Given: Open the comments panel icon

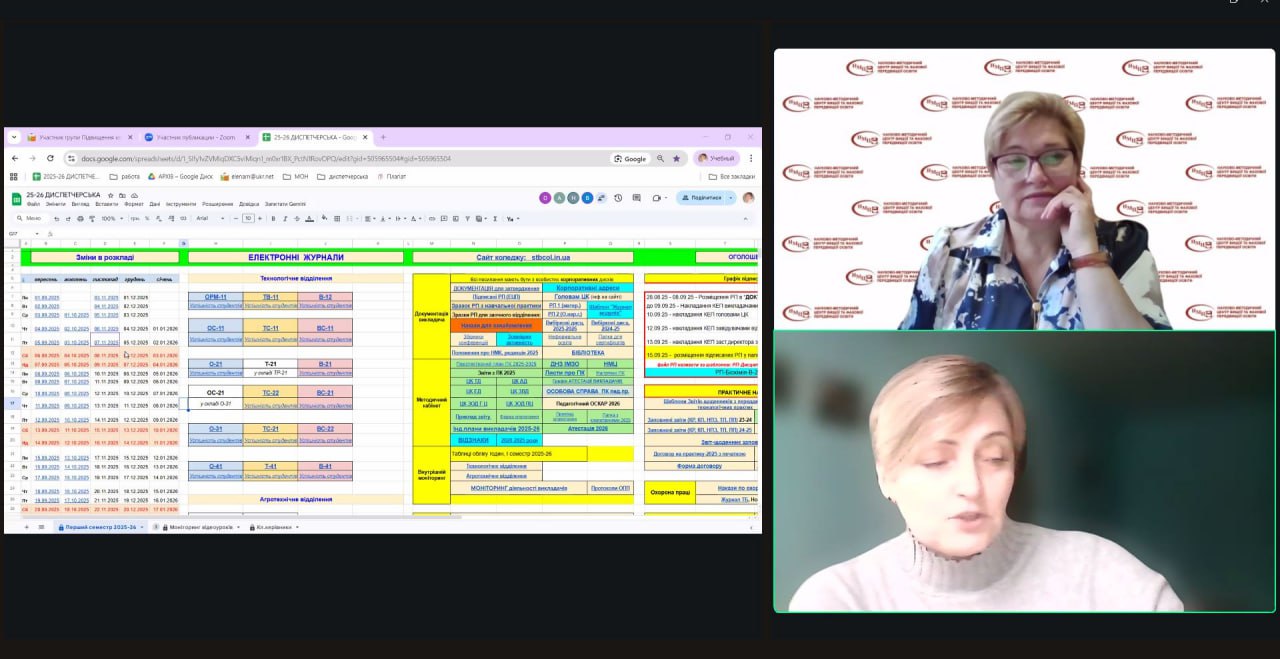Looking at the screenshot, I should [x=634, y=198].
